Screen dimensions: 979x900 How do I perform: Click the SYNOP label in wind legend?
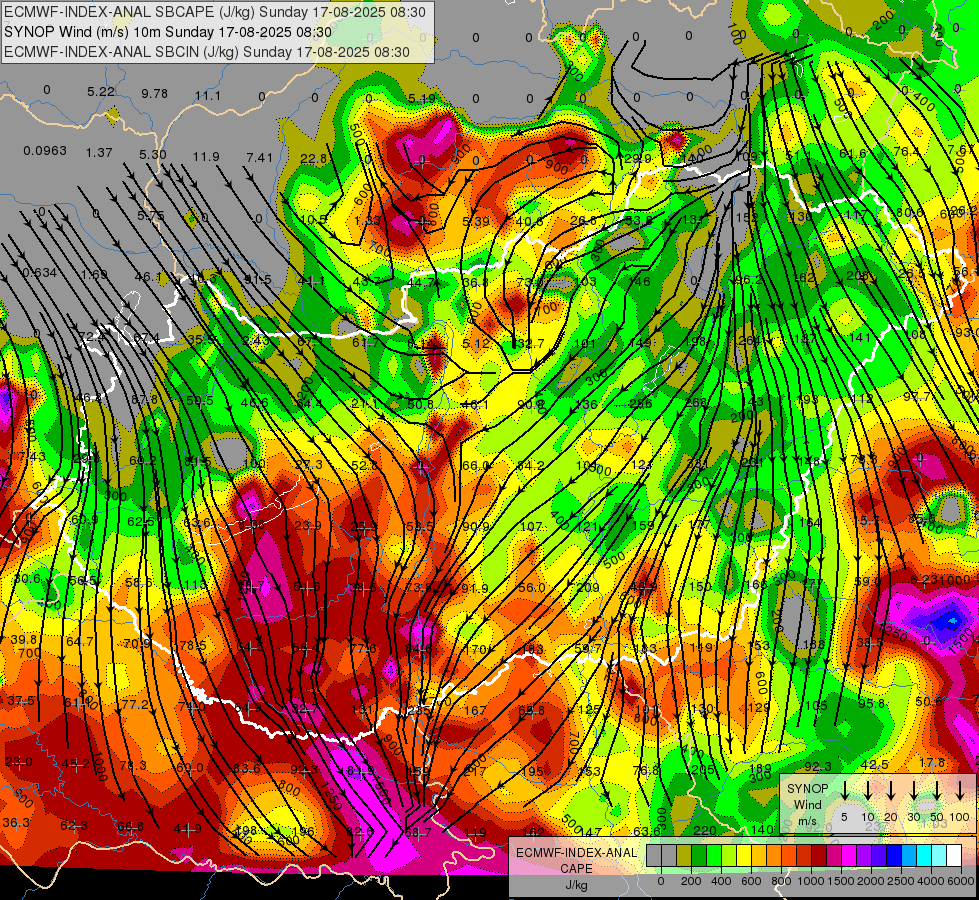coord(807,789)
